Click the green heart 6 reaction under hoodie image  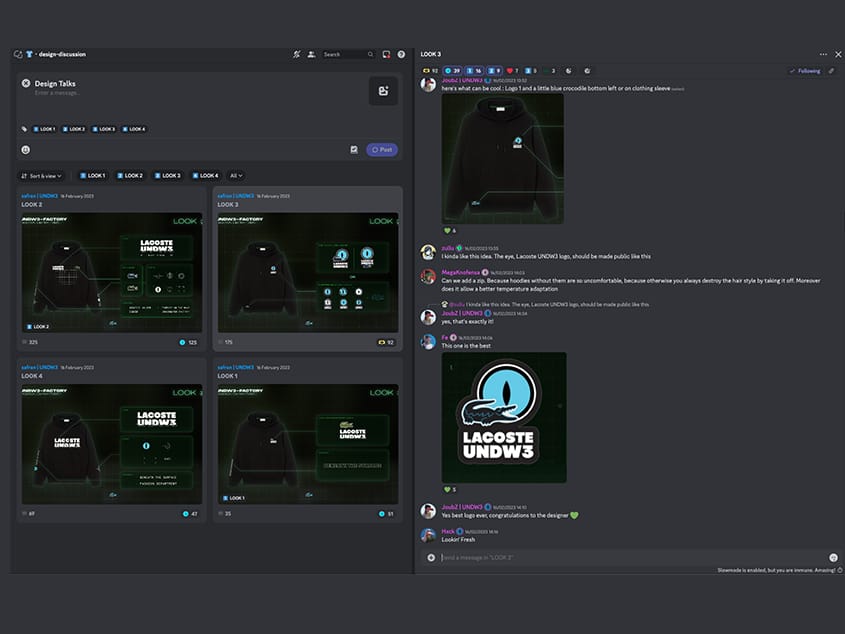pos(449,231)
